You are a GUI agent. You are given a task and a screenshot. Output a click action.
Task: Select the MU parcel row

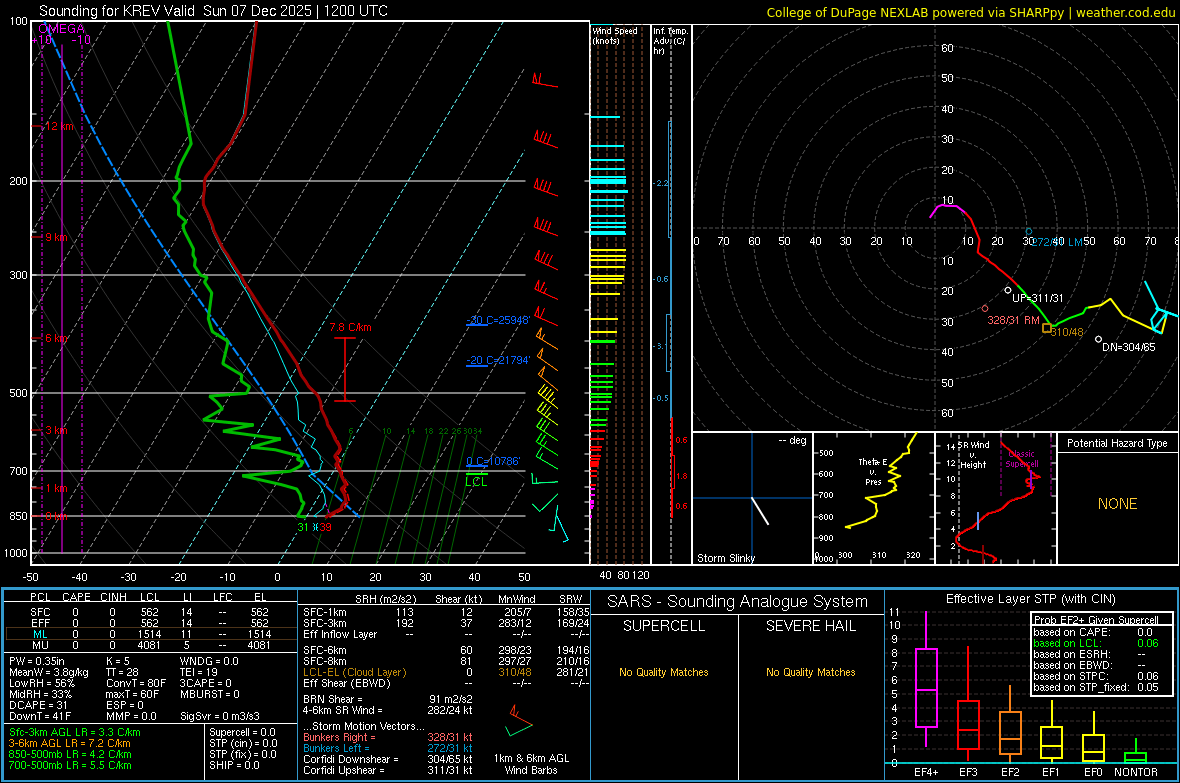pyautogui.click(x=150, y=644)
